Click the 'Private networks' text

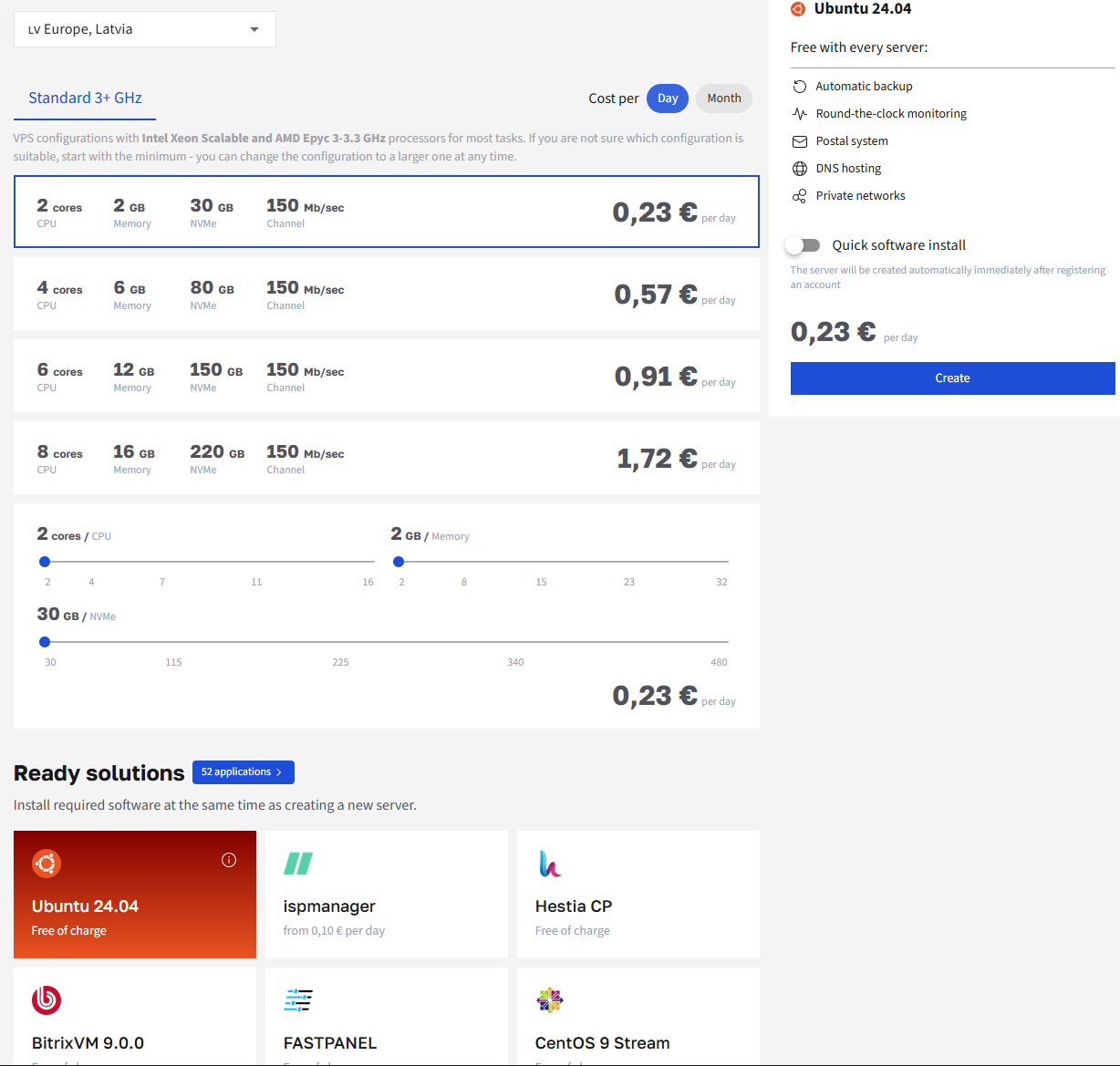point(860,195)
